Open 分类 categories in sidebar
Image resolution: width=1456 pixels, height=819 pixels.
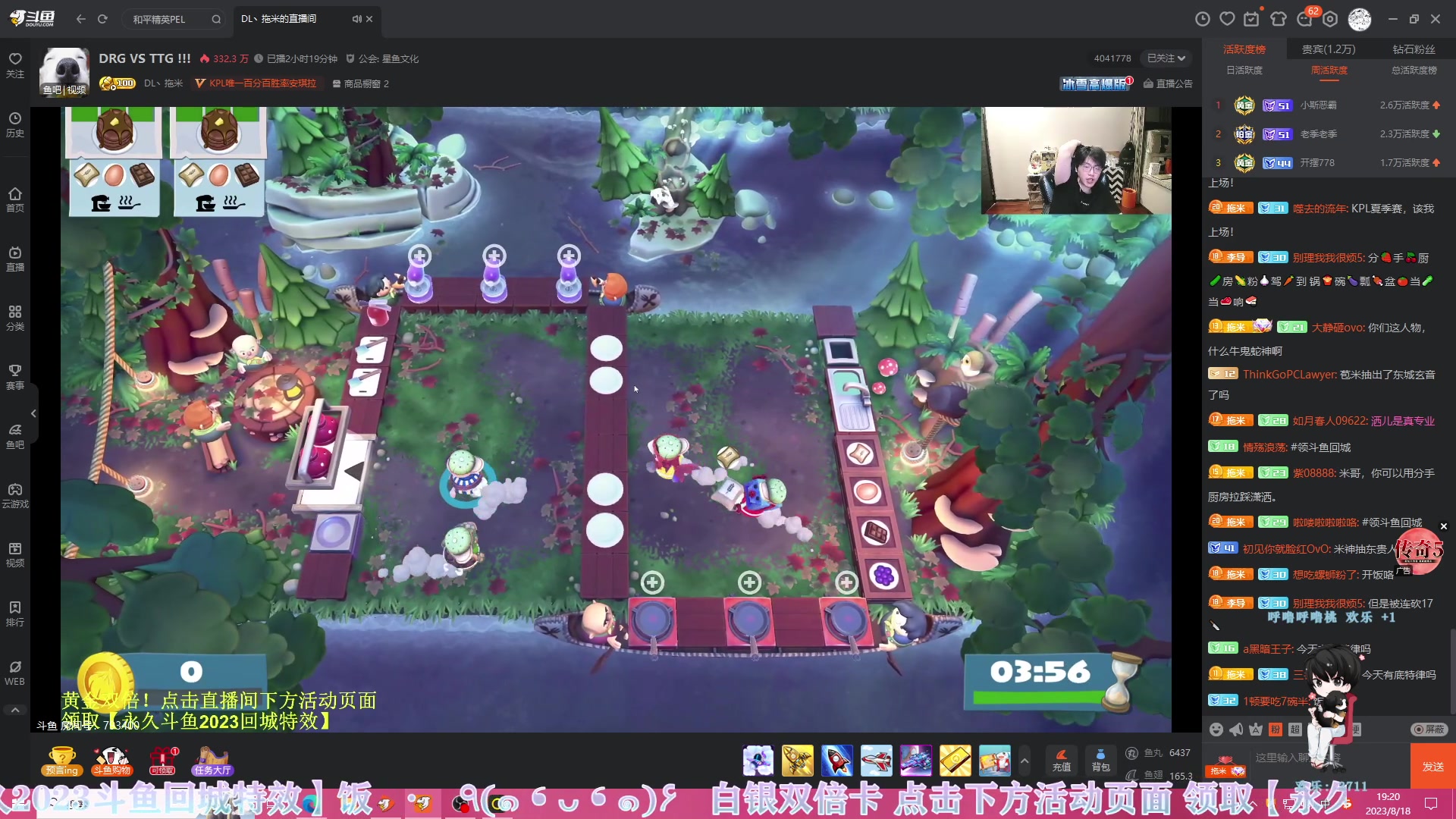(x=15, y=318)
